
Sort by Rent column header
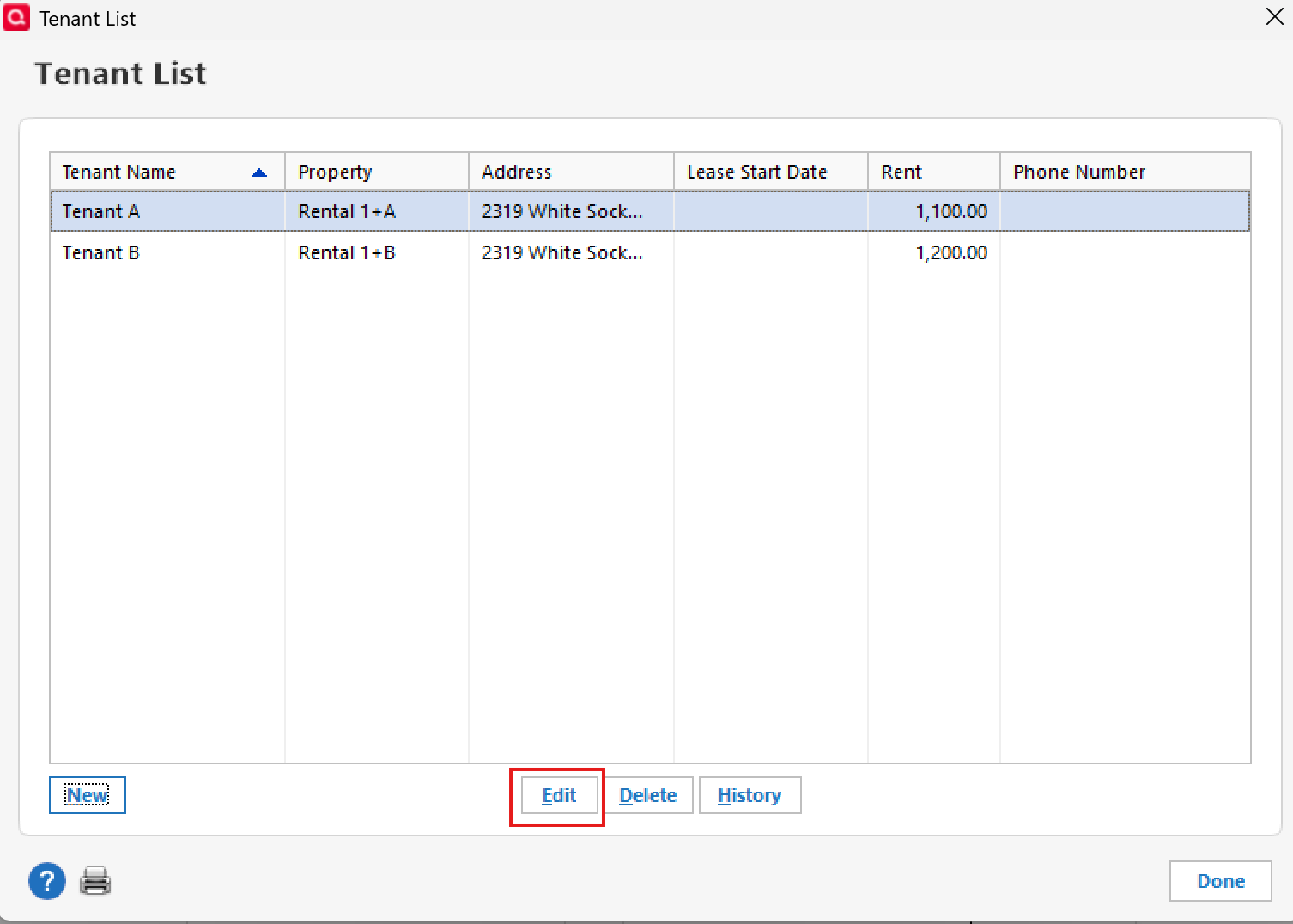(x=934, y=172)
